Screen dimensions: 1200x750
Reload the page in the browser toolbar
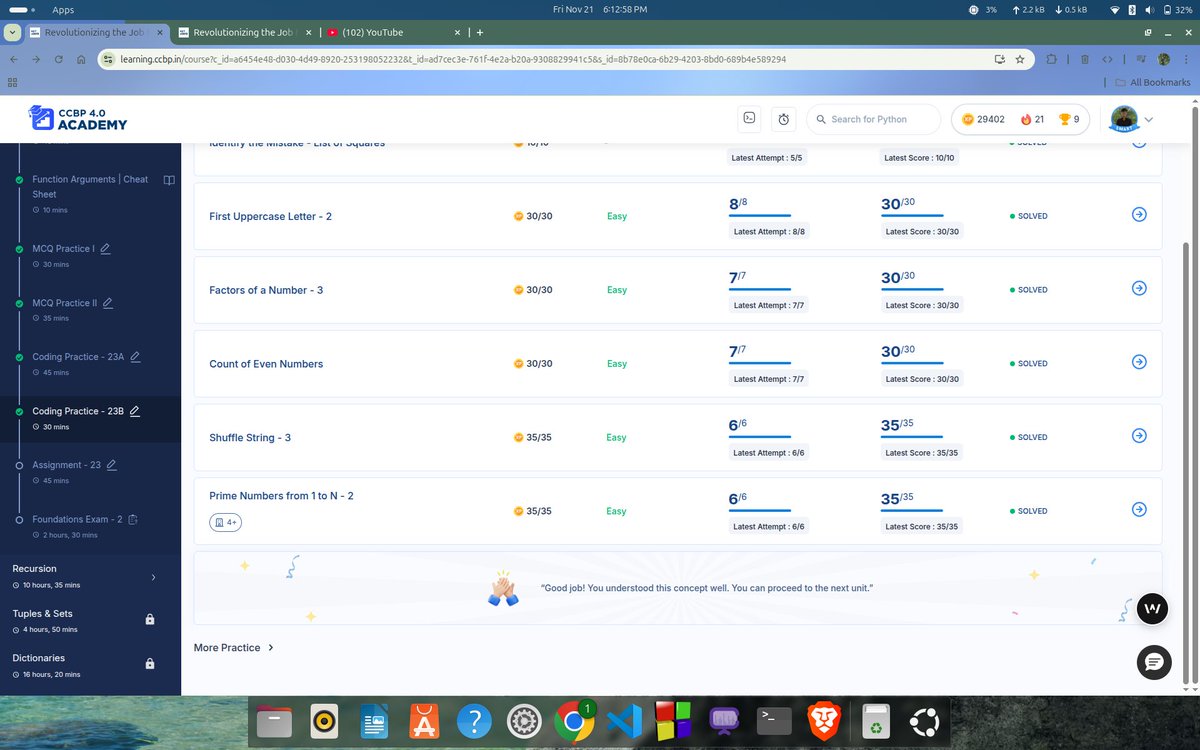coord(59,59)
